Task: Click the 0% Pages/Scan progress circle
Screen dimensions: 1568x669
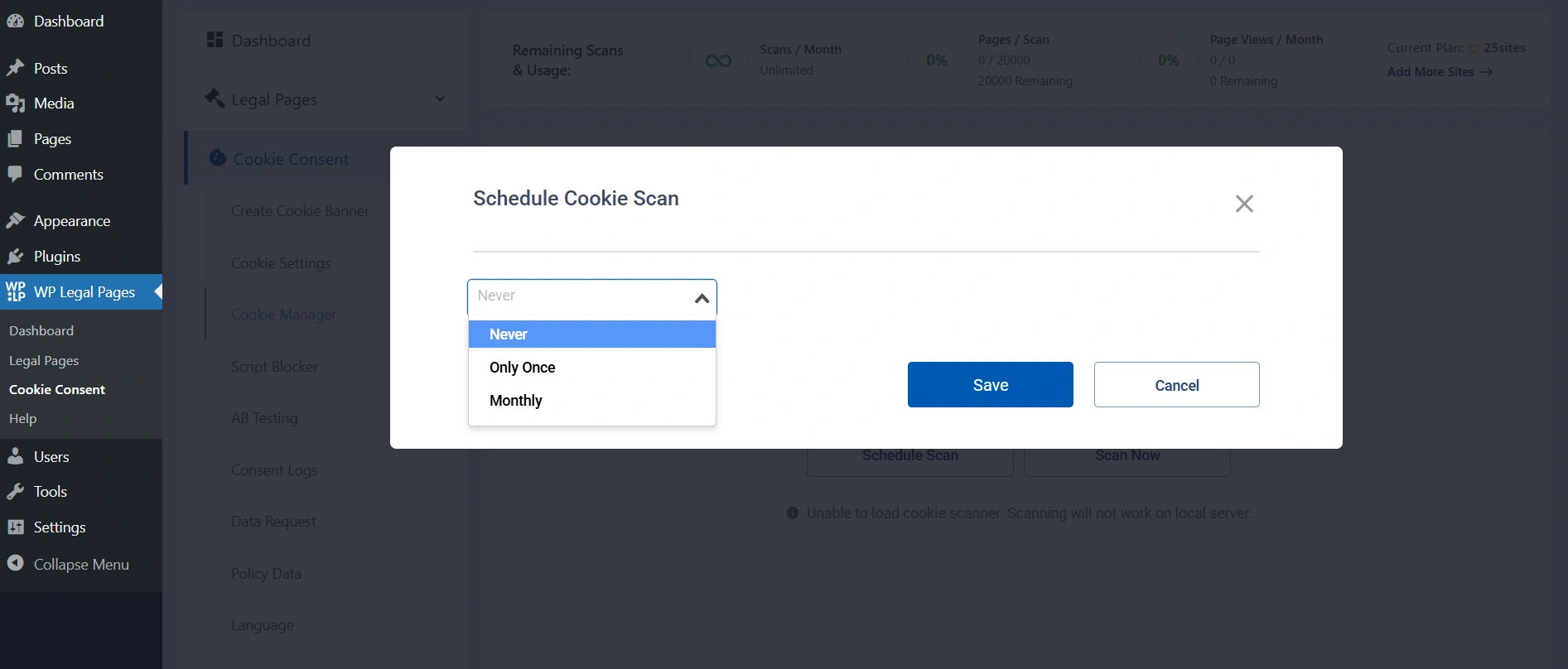Action: point(937,59)
